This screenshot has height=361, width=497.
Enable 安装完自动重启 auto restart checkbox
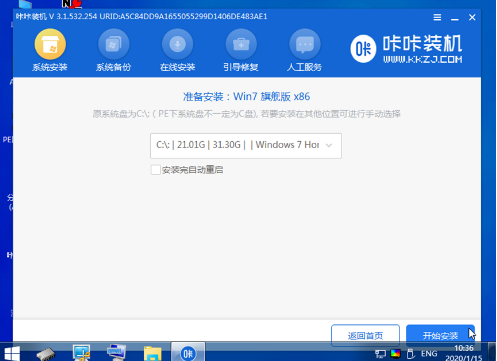click(155, 170)
